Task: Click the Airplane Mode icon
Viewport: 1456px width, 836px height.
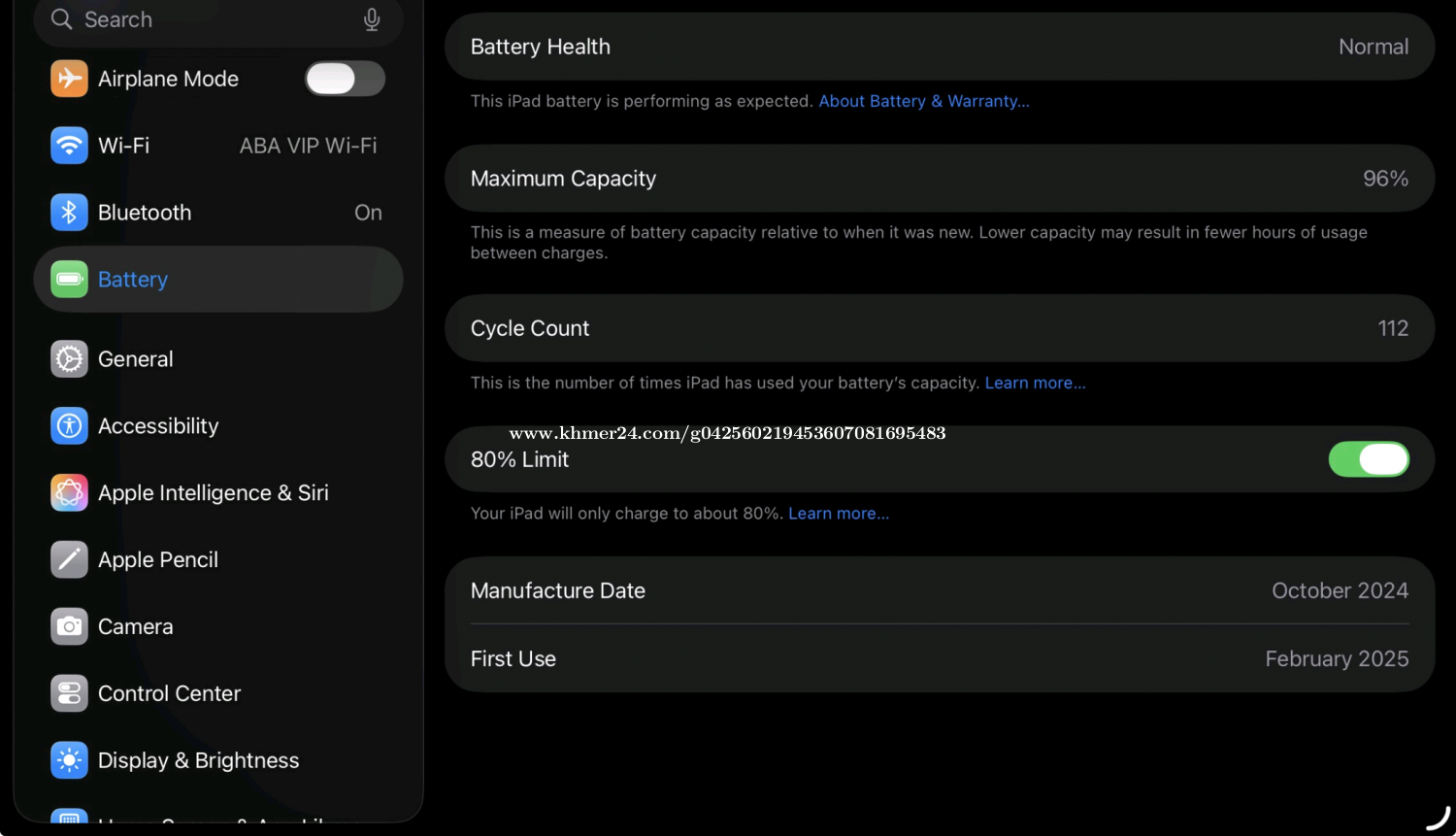Action: click(69, 79)
